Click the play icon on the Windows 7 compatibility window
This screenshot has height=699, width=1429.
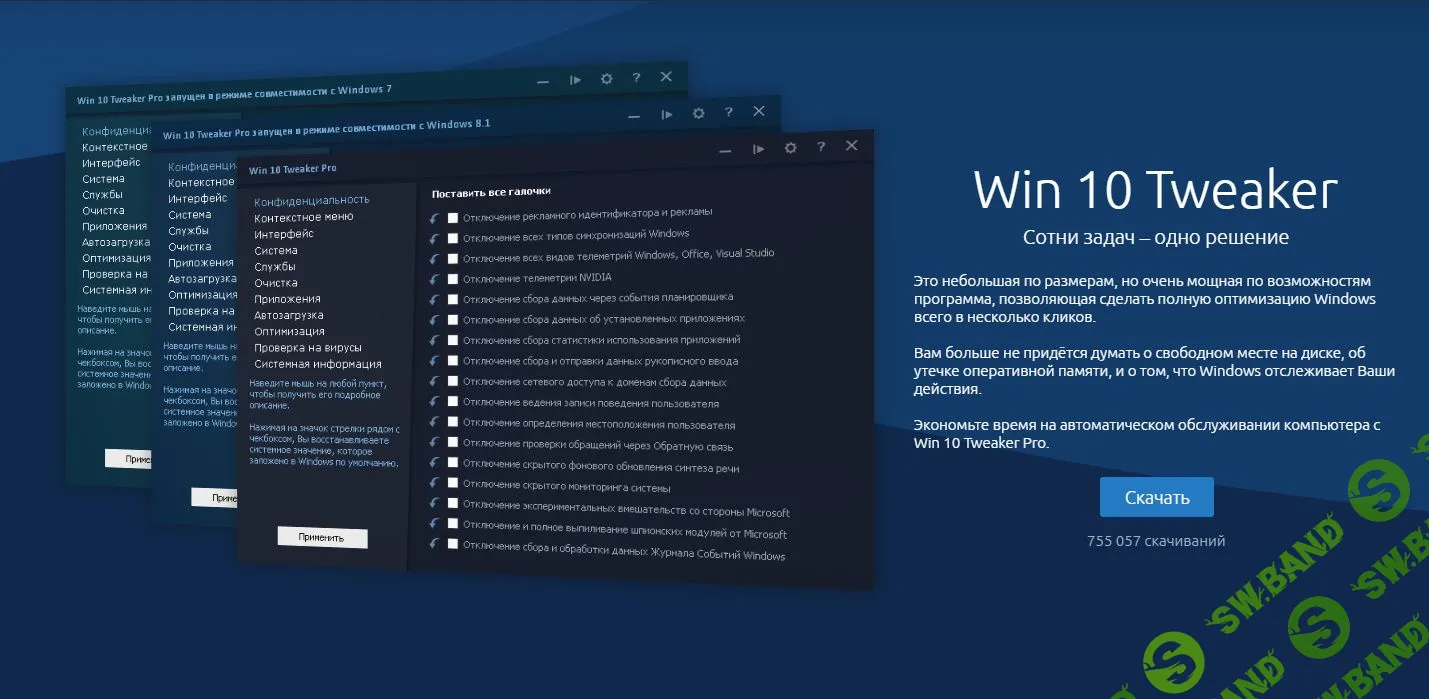[x=575, y=77]
